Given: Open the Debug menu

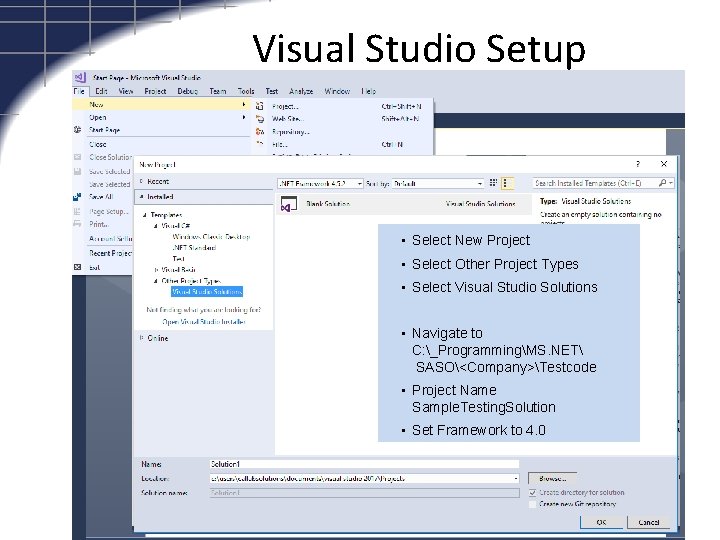Looking at the screenshot, I should 188,91.
